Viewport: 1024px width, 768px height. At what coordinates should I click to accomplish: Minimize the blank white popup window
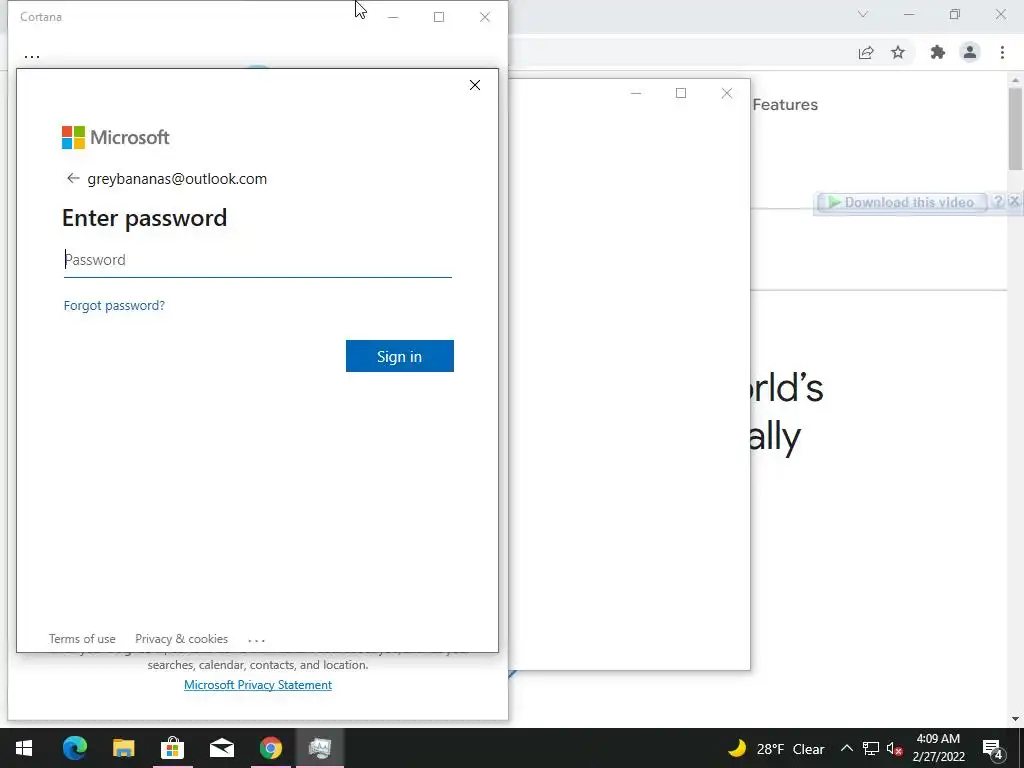pos(635,93)
